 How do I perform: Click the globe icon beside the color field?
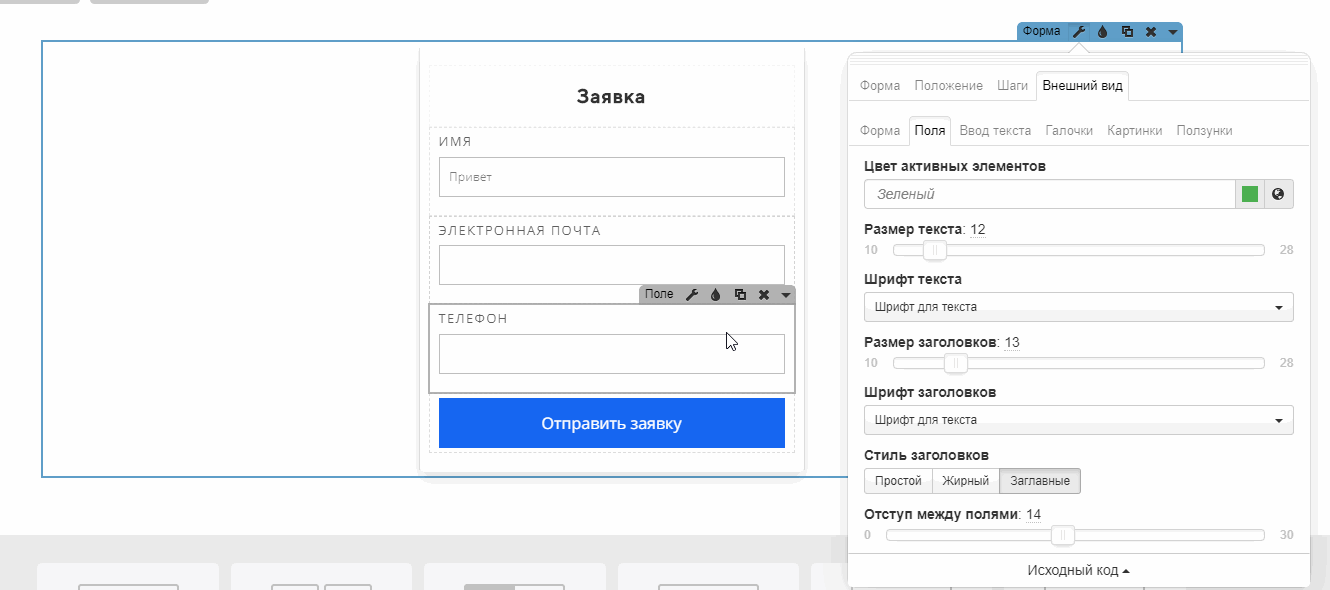[1278, 194]
